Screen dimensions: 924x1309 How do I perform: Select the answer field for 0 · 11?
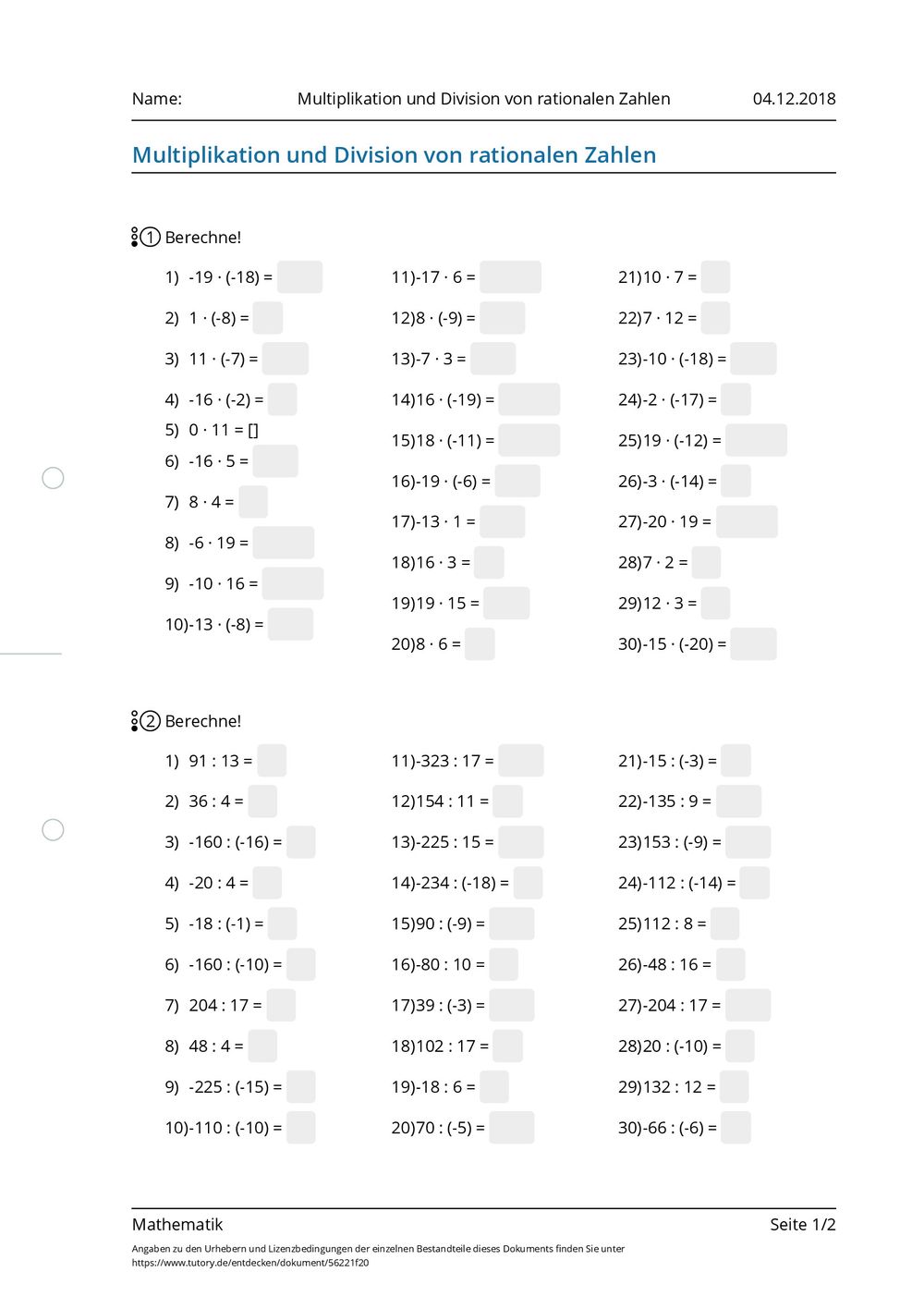click(x=253, y=430)
